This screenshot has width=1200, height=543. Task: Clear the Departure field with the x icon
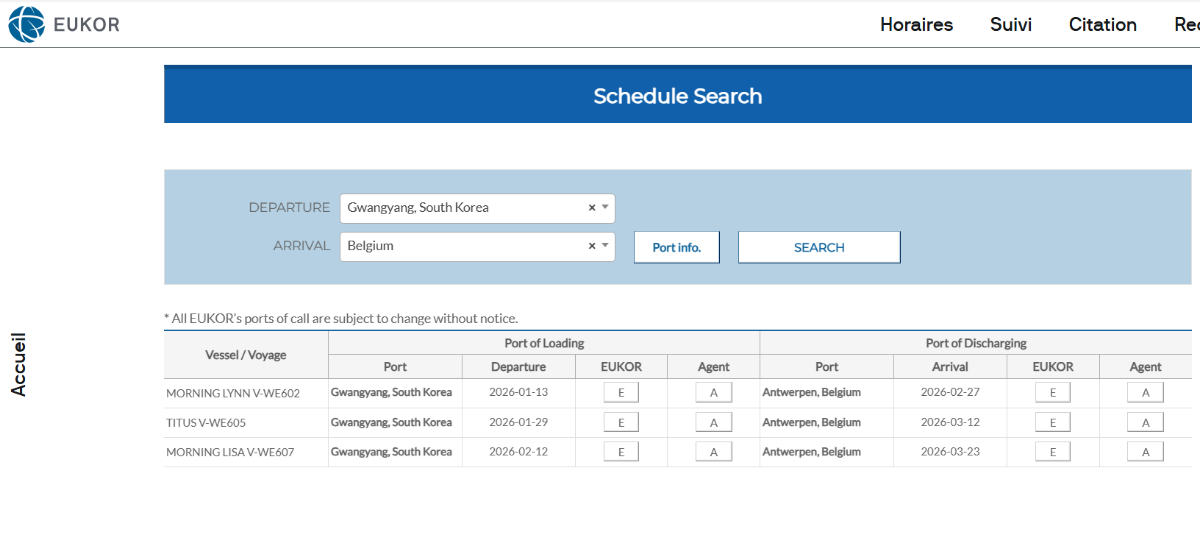coord(591,208)
